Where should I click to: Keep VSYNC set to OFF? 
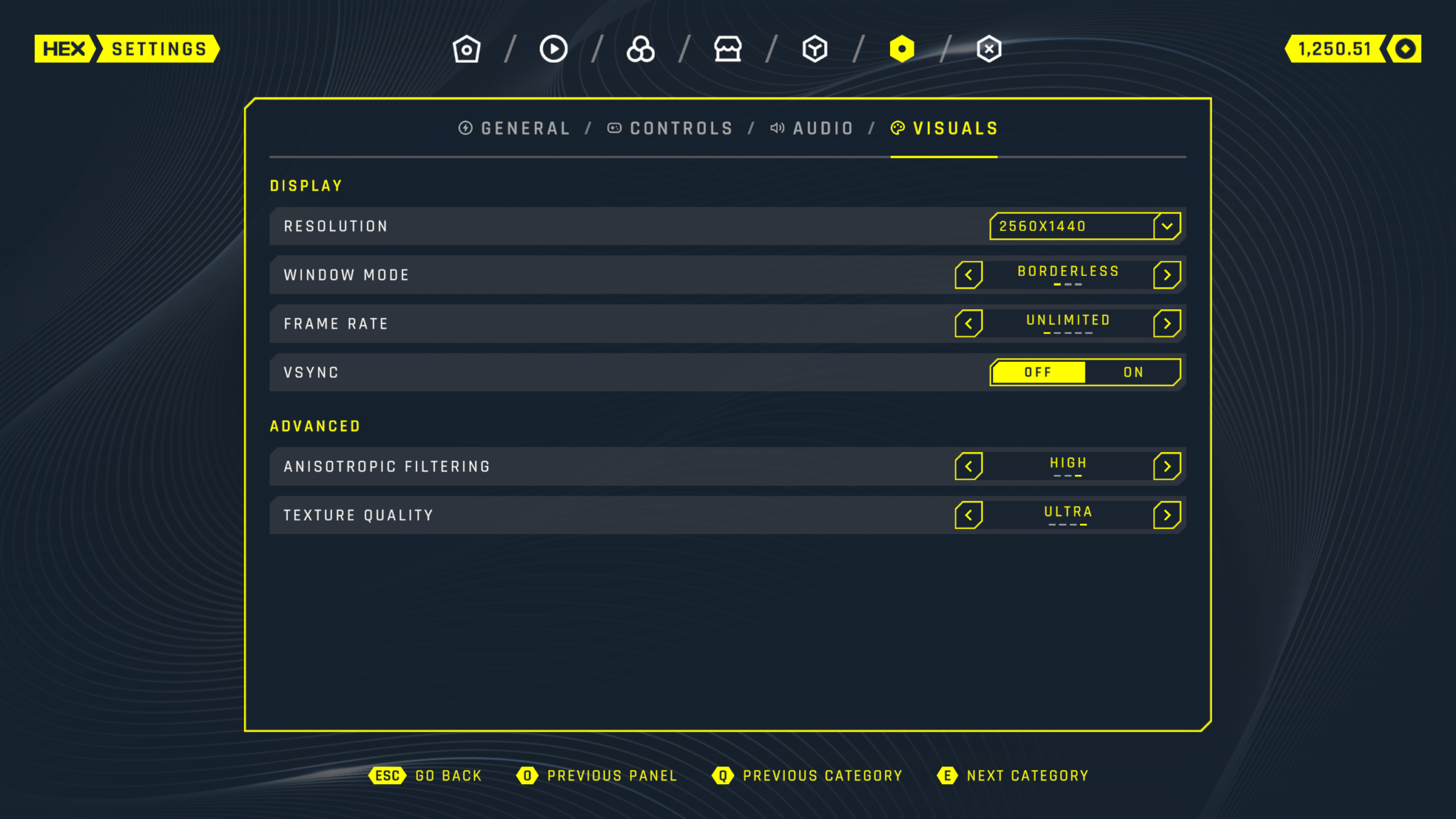pos(1038,372)
